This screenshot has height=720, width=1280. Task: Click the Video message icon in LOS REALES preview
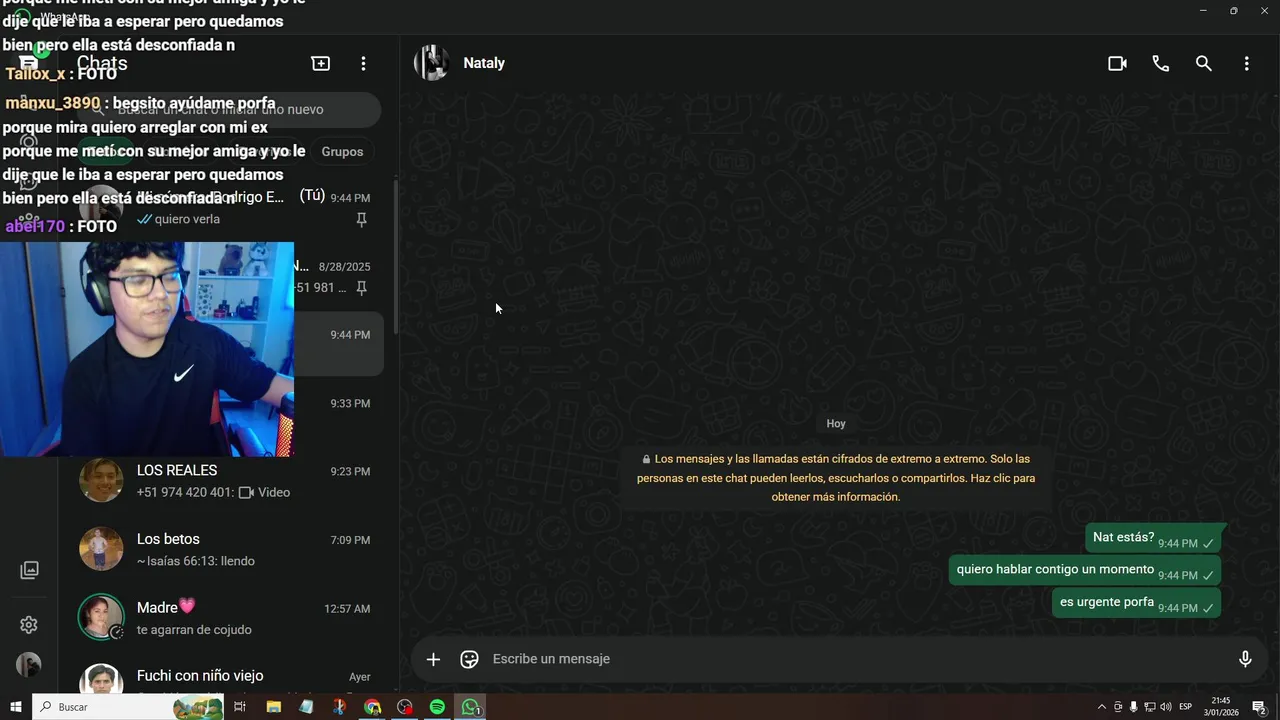click(x=246, y=492)
